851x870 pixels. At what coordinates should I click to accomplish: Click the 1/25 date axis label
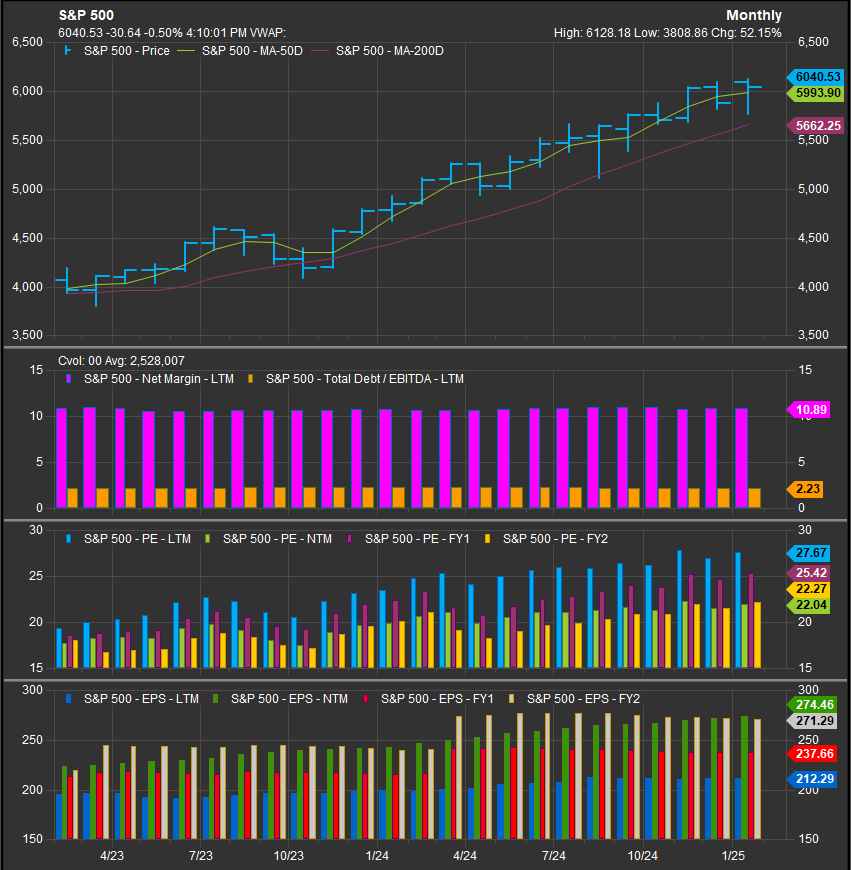pyautogui.click(x=733, y=856)
